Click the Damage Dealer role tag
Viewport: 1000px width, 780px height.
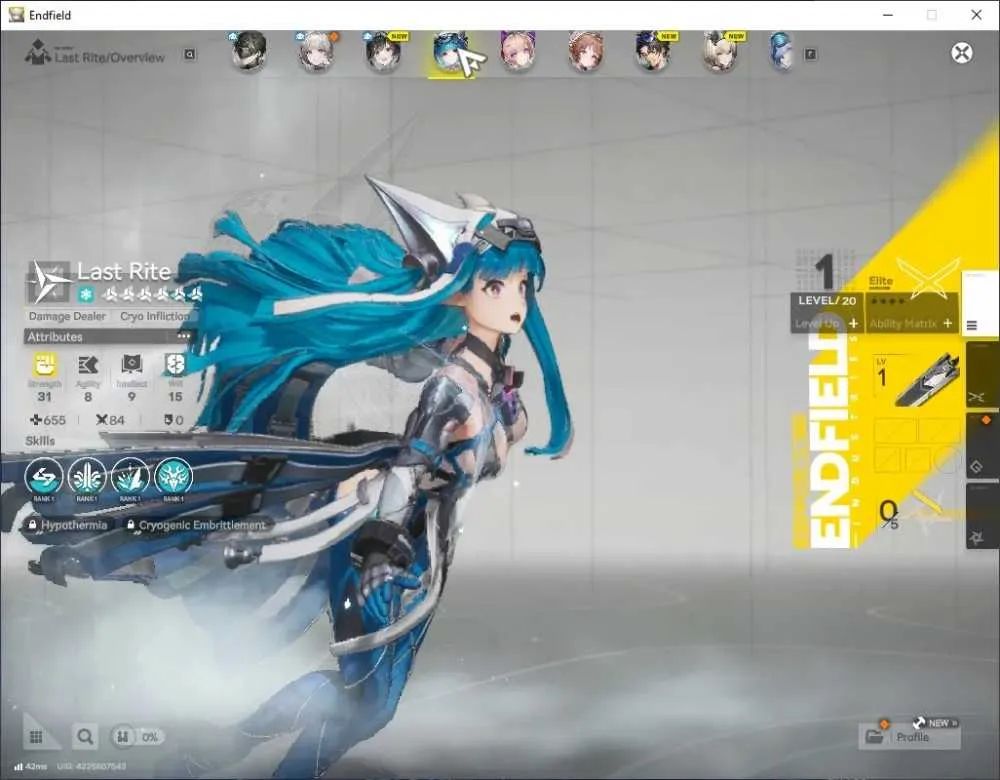(x=67, y=316)
